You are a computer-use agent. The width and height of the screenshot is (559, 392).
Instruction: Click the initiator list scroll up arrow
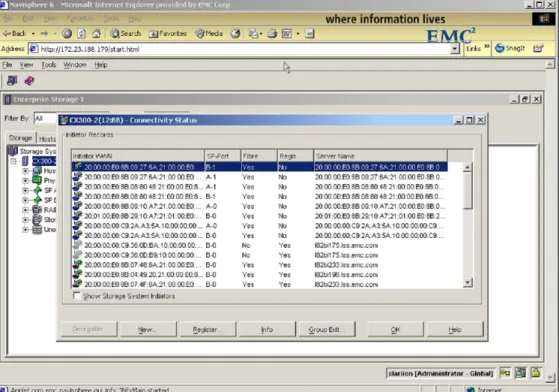click(467, 167)
